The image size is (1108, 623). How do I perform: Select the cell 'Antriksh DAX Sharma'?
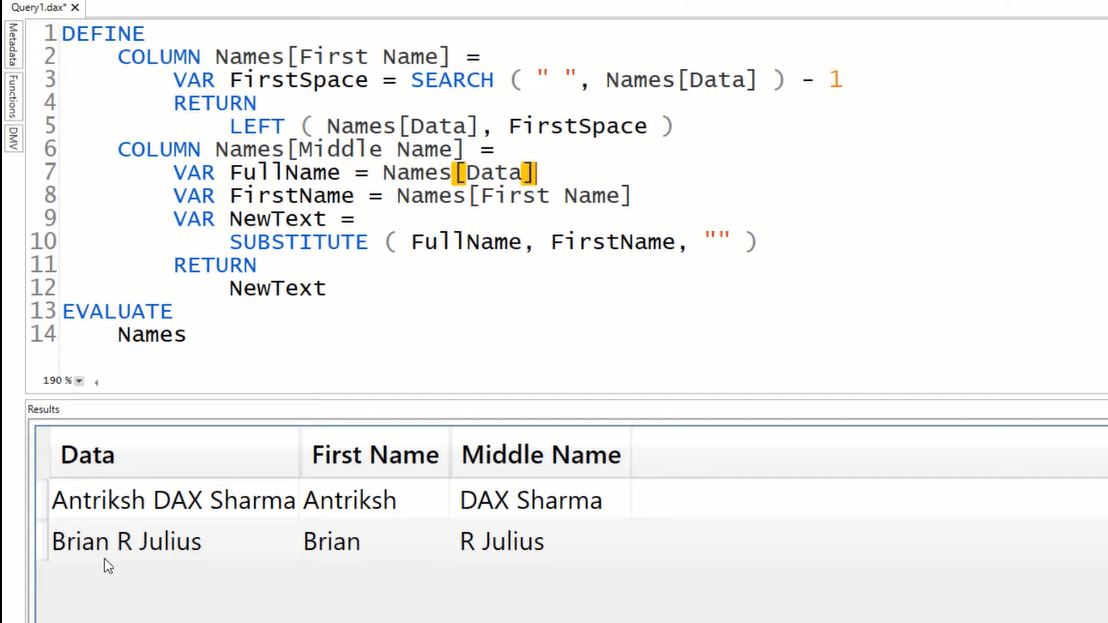tap(173, 500)
